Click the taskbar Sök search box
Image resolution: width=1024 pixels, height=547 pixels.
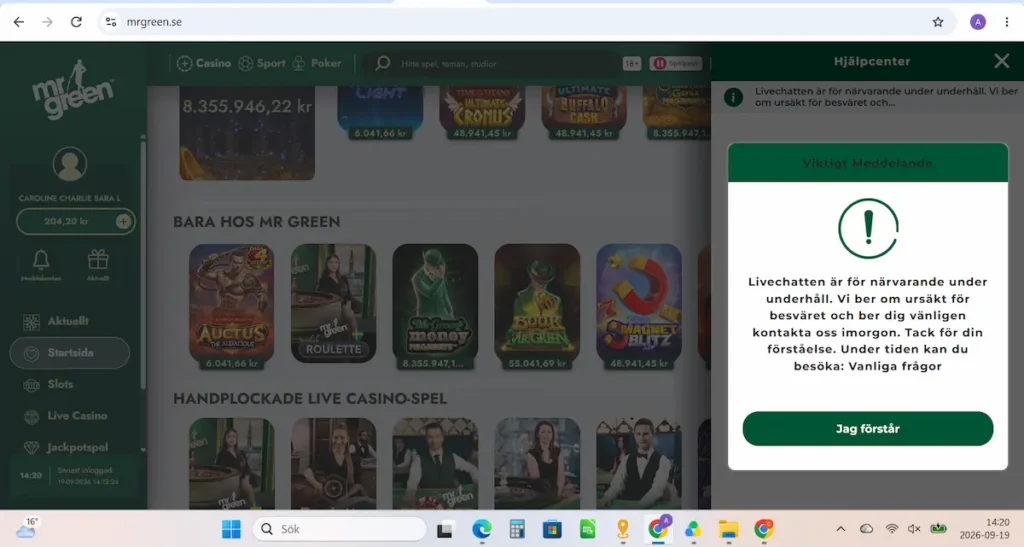coord(340,529)
